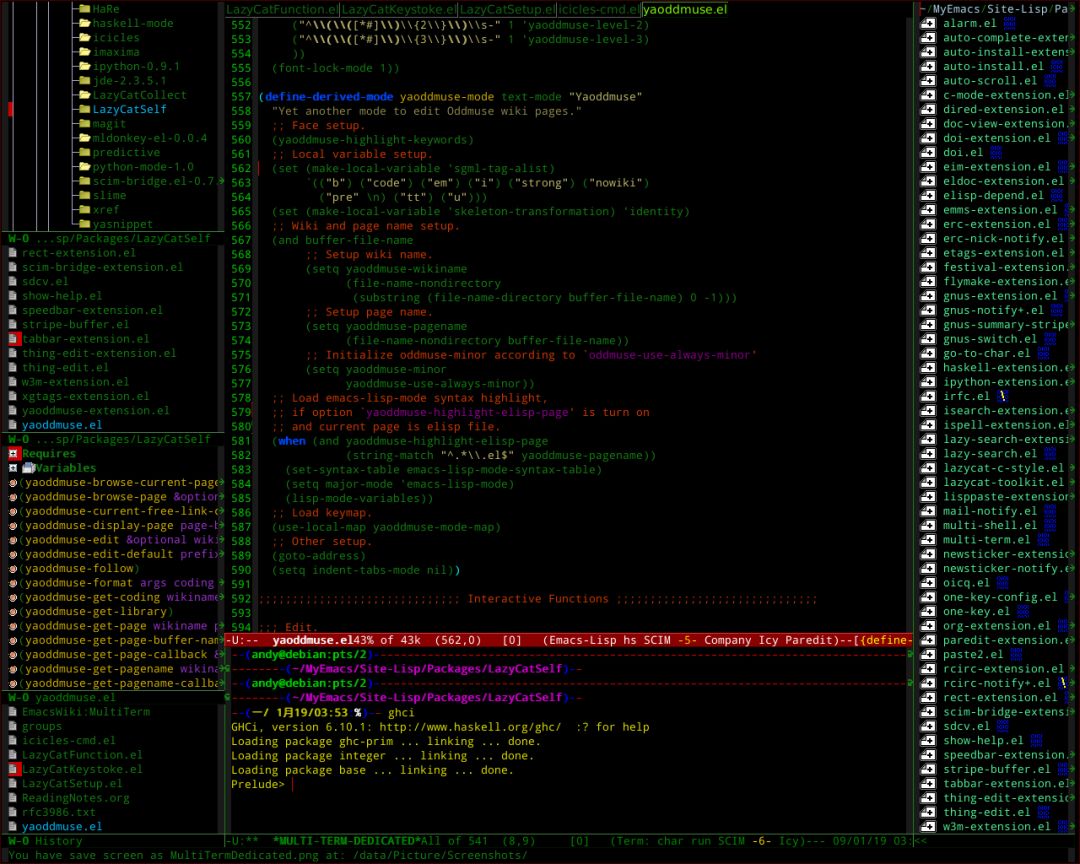1080x864 pixels.
Task: Switch to the icicles-cmd.el tab
Action: [598, 10]
